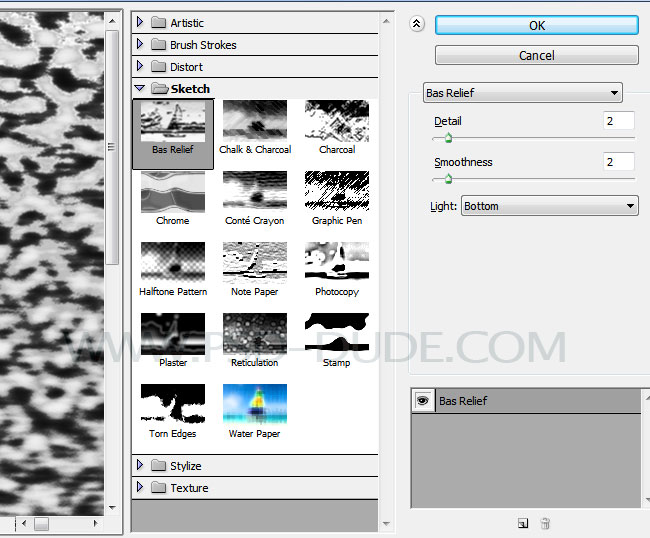Screen dimensions: 650x538
Task: Toggle visibility eye of Bas Relief layer
Action: 423,401
